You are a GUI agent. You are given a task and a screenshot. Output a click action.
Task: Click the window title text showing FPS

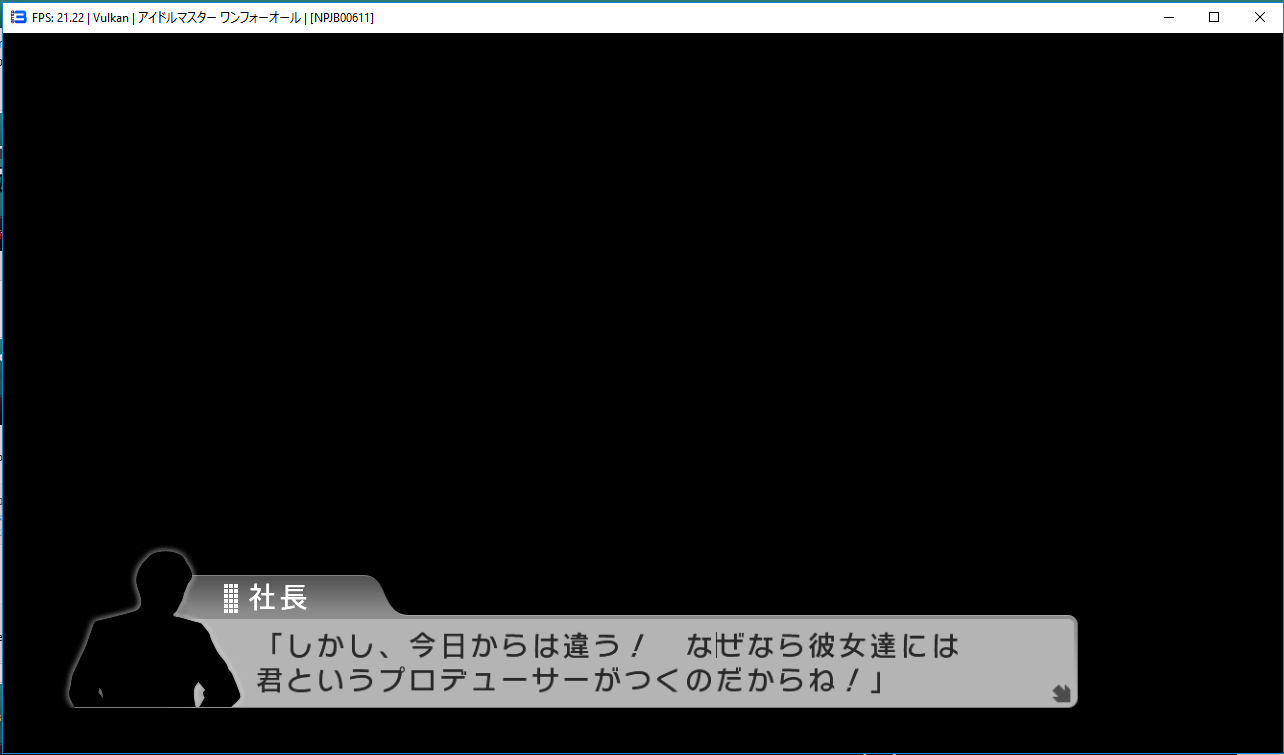(x=203, y=17)
